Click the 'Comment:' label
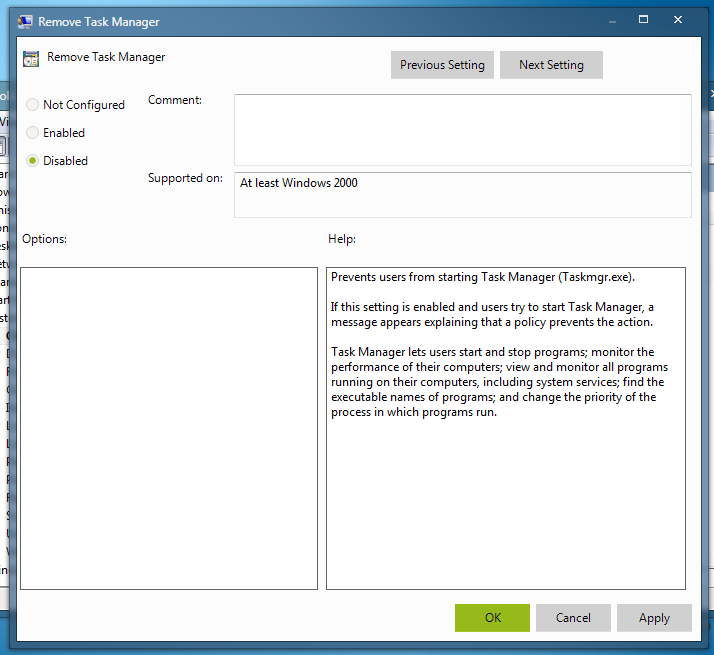The height and width of the screenshot is (655, 714). click(x=175, y=100)
